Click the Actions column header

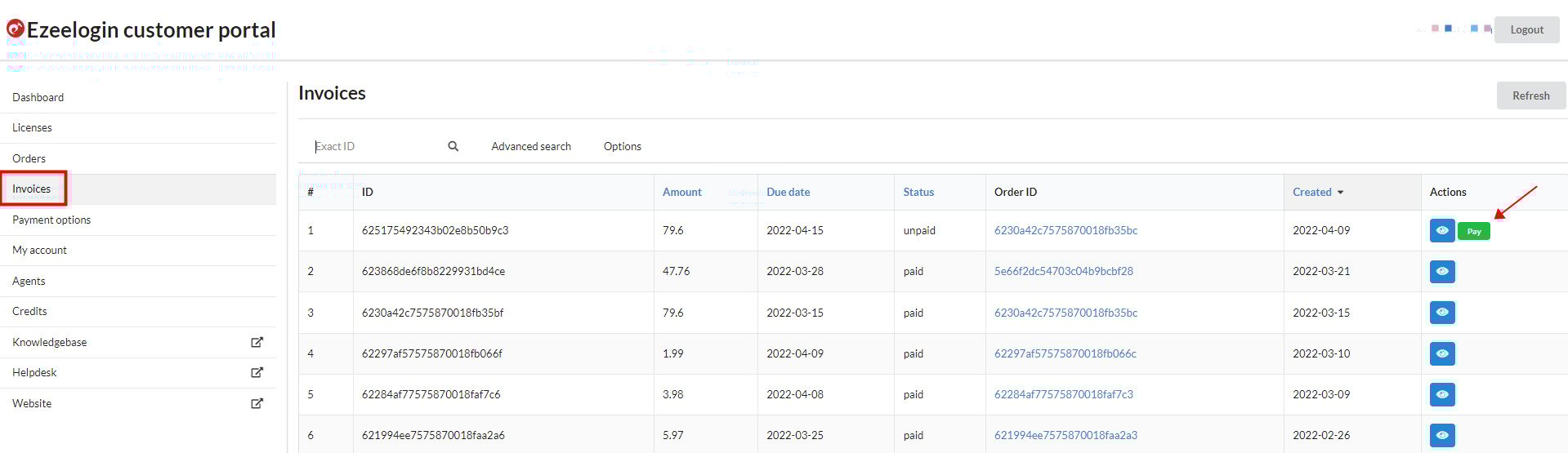[1448, 193]
